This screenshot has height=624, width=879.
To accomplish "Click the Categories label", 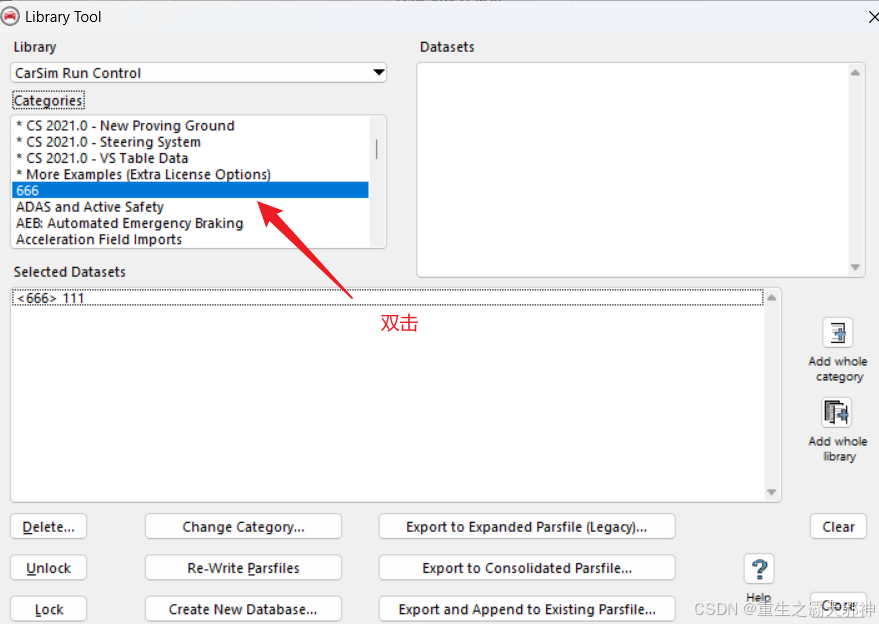I will pyautogui.click(x=48, y=100).
